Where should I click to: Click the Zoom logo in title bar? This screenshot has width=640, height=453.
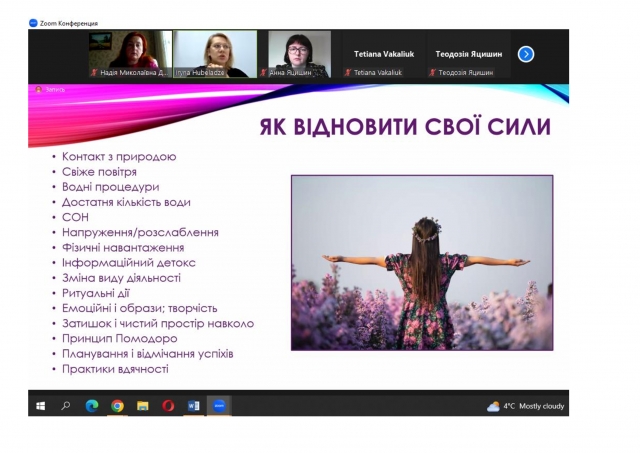pos(34,20)
